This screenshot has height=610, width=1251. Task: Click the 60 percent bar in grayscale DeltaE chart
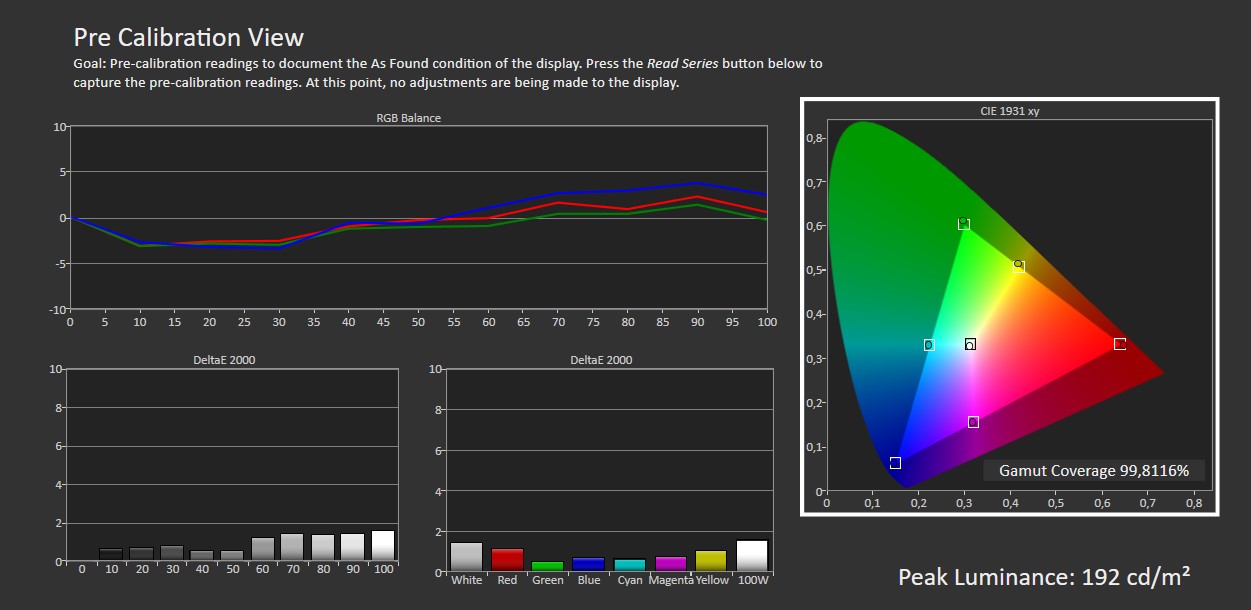click(263, 549)
